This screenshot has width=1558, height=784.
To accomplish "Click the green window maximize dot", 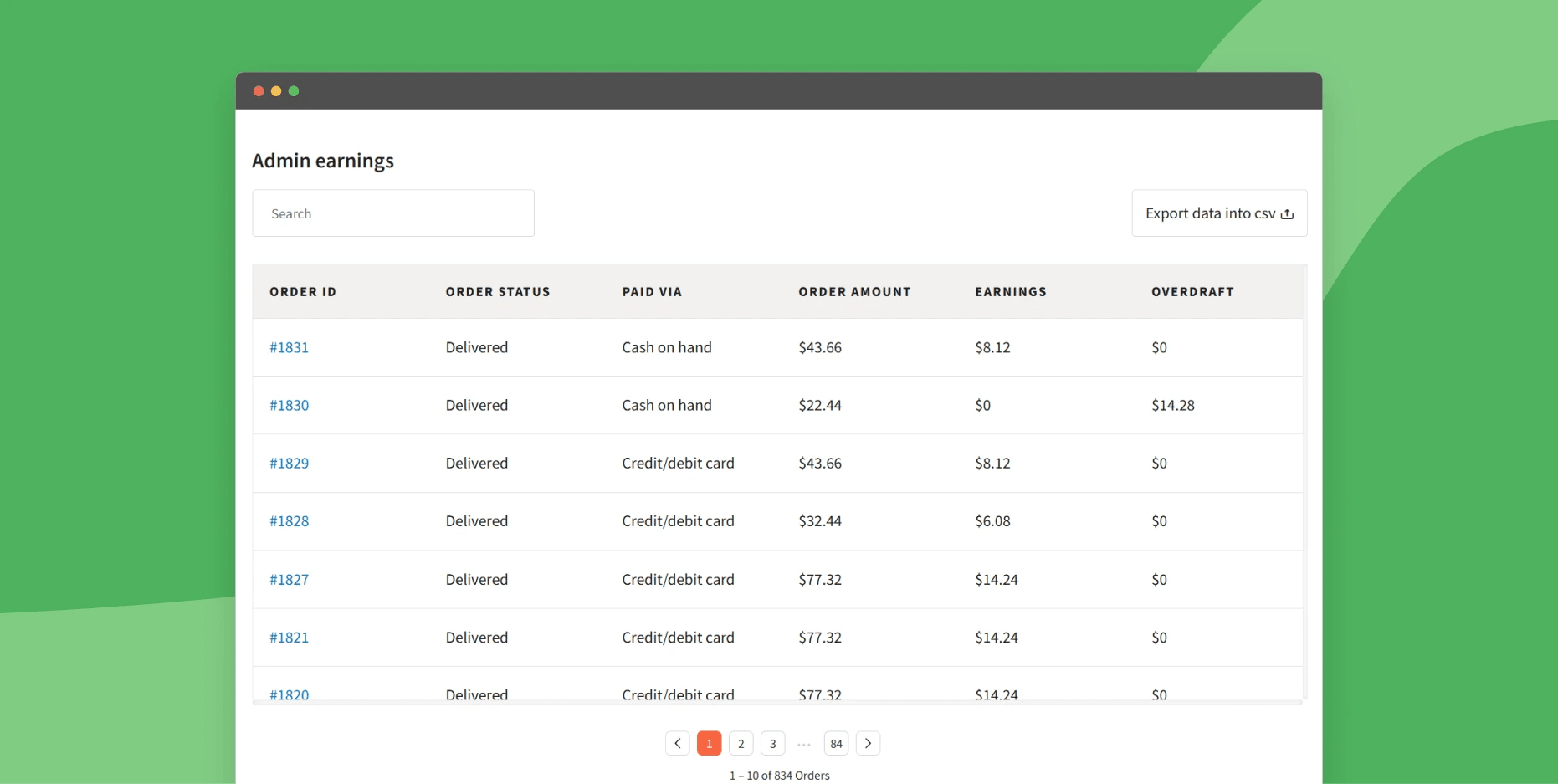I will (294, 91).
